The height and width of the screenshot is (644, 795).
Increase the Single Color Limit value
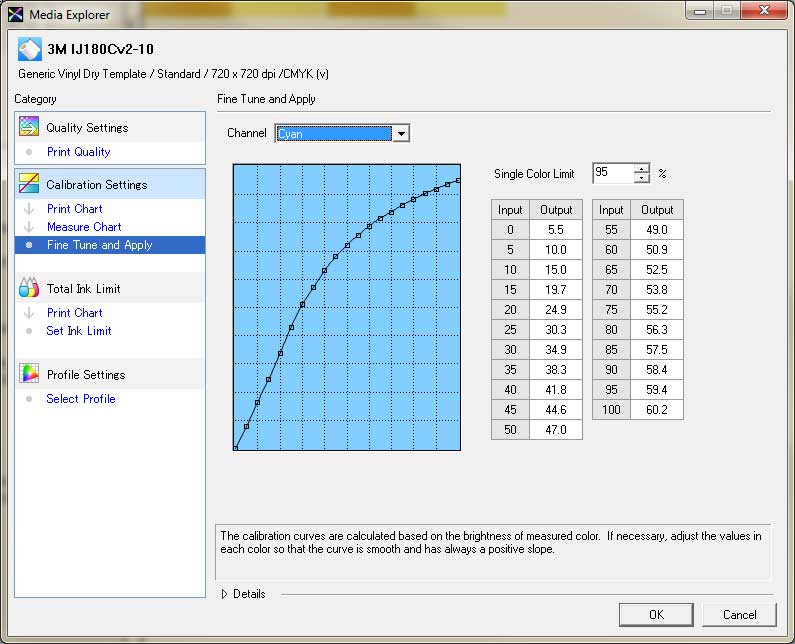click(642, 169)
